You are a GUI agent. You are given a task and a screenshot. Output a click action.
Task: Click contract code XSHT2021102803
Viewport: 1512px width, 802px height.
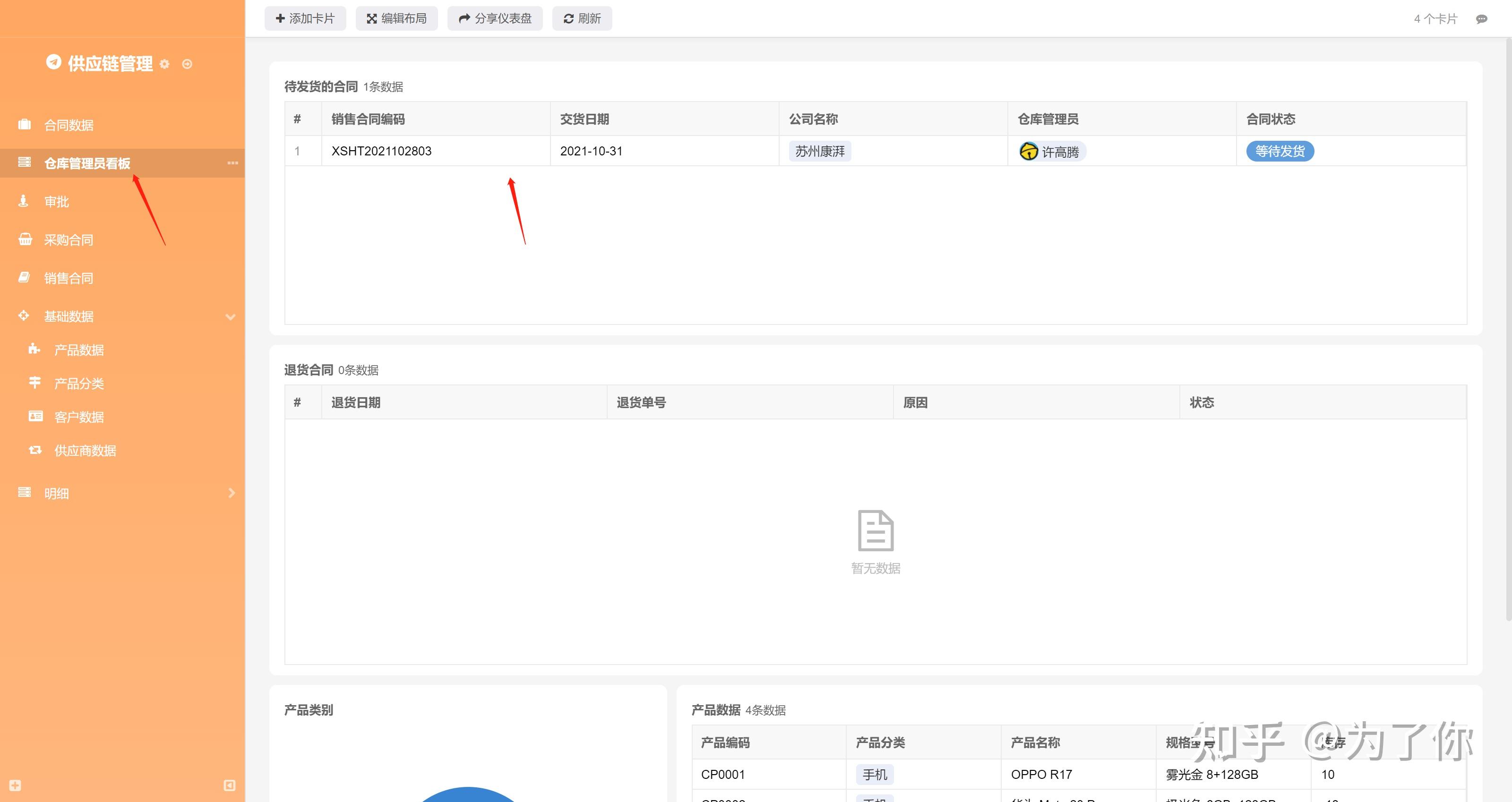click(x=381, y=151)
